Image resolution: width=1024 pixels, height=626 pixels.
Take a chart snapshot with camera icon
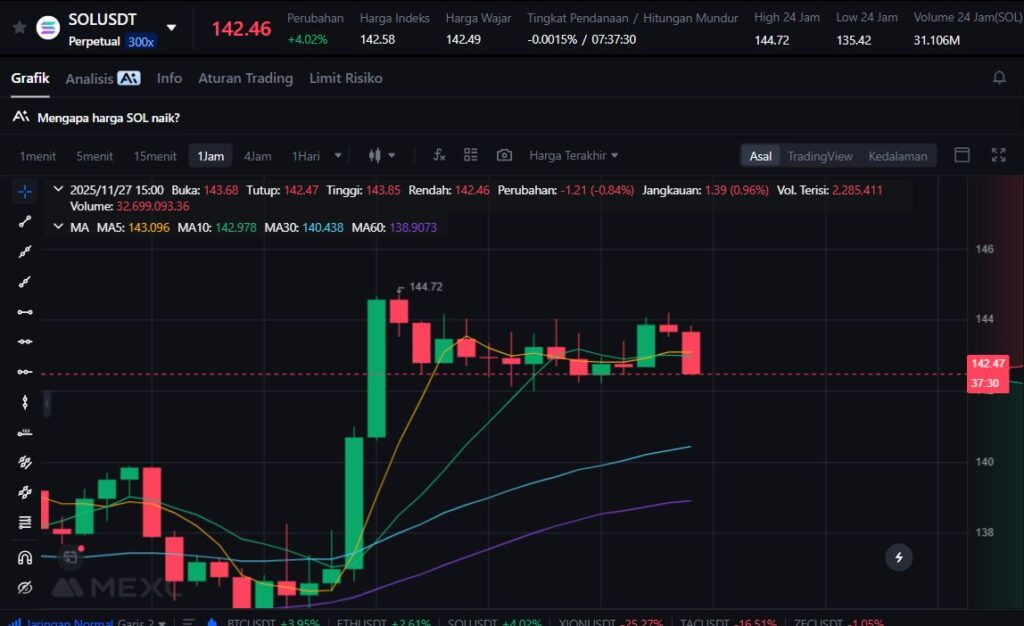(x=504, y=155)
